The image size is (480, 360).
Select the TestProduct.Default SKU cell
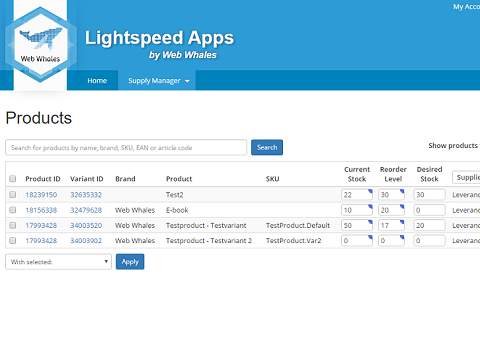click(298, 225)
